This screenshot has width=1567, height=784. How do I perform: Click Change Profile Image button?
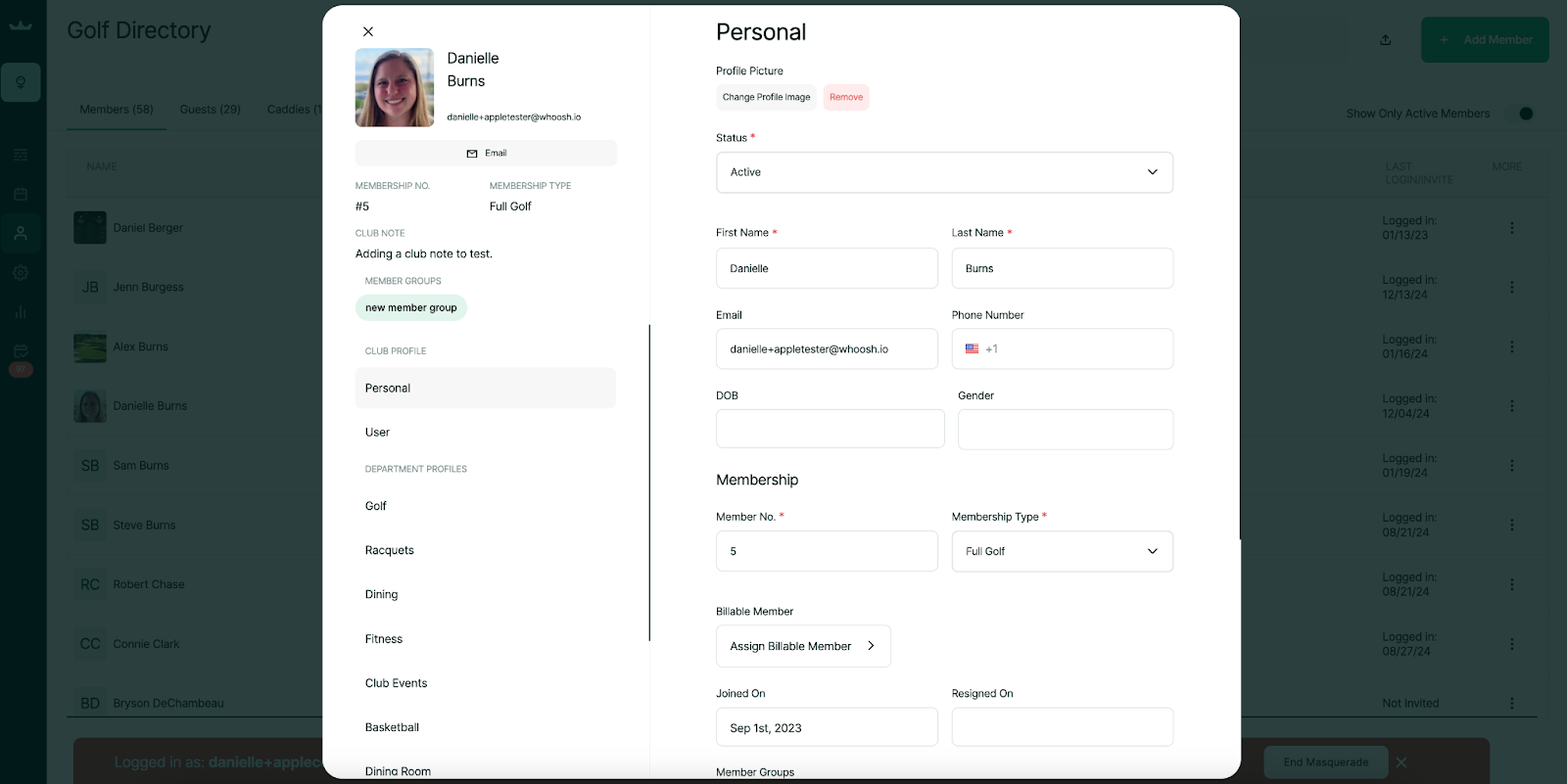click(766, 98)
